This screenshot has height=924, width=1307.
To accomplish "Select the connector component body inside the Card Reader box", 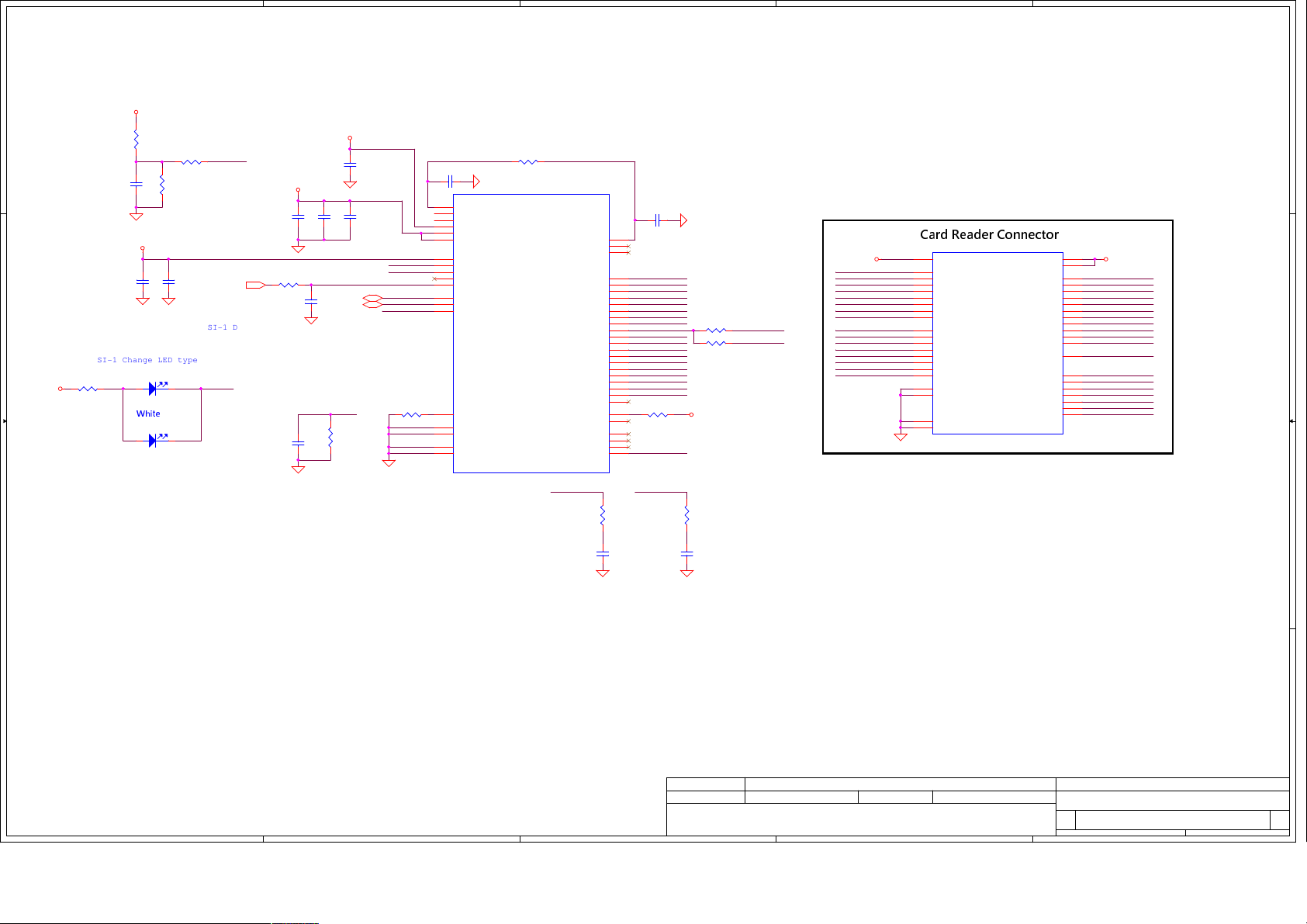I will coord(998,344).
